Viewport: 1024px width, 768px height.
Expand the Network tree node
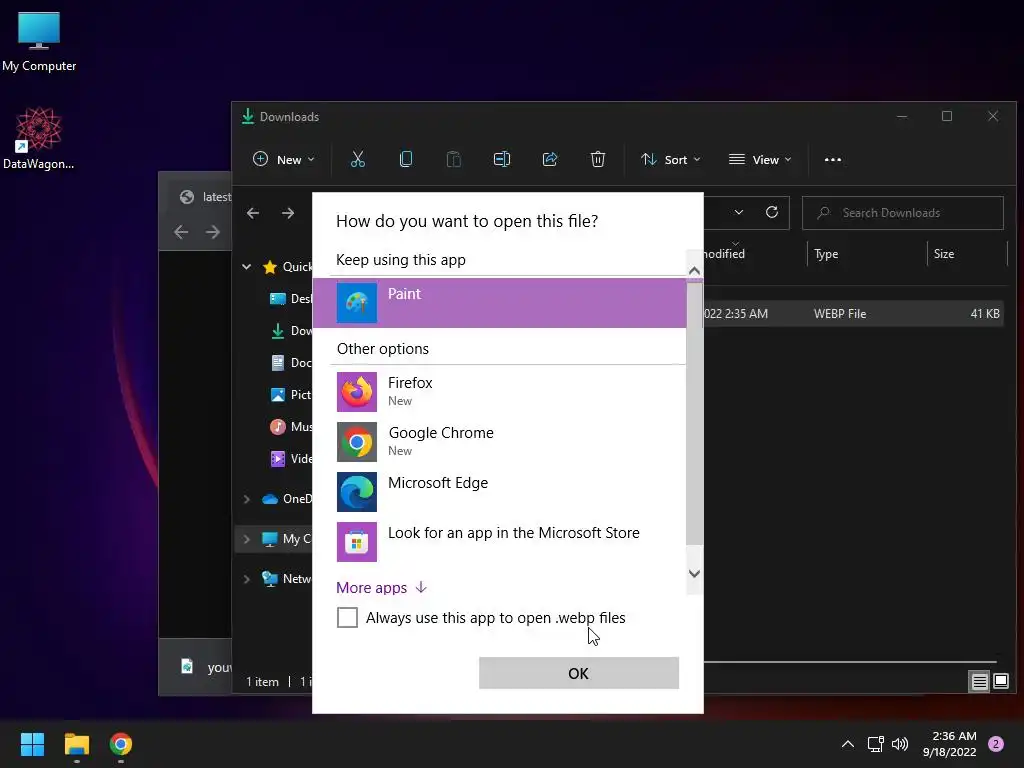click(x=247, y=579)
